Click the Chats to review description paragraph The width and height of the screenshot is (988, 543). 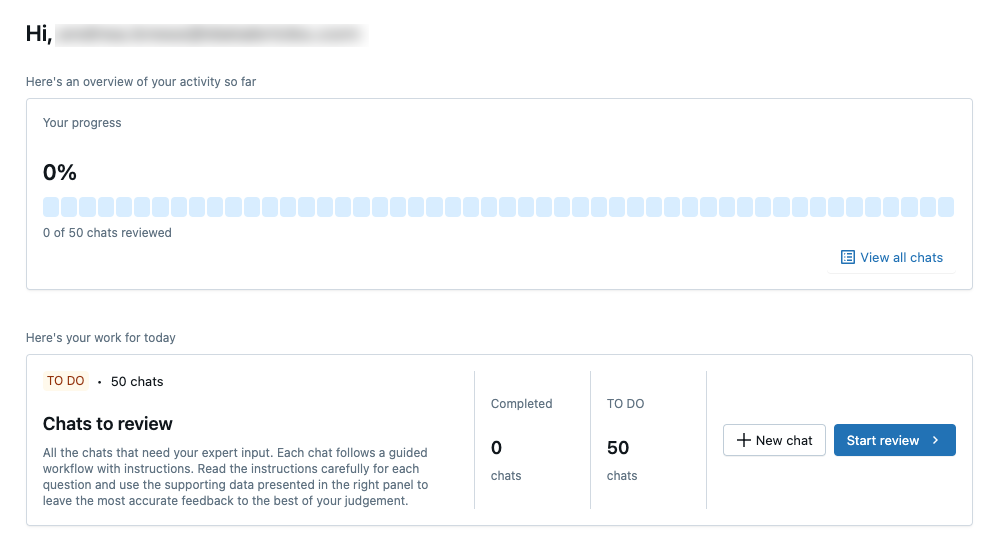pyautogui.click(x=236, y=477)
